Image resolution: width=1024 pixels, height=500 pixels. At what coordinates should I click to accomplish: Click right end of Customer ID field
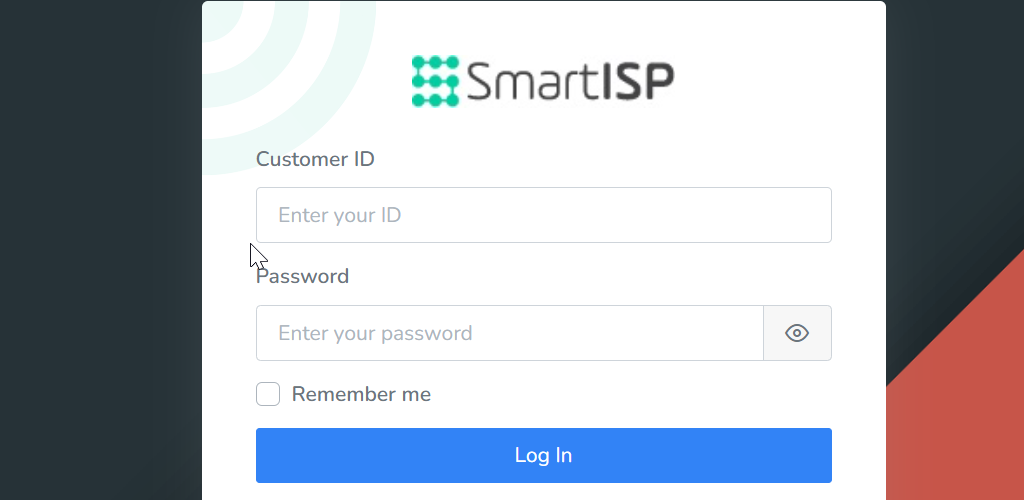click(x=810, y=215)
